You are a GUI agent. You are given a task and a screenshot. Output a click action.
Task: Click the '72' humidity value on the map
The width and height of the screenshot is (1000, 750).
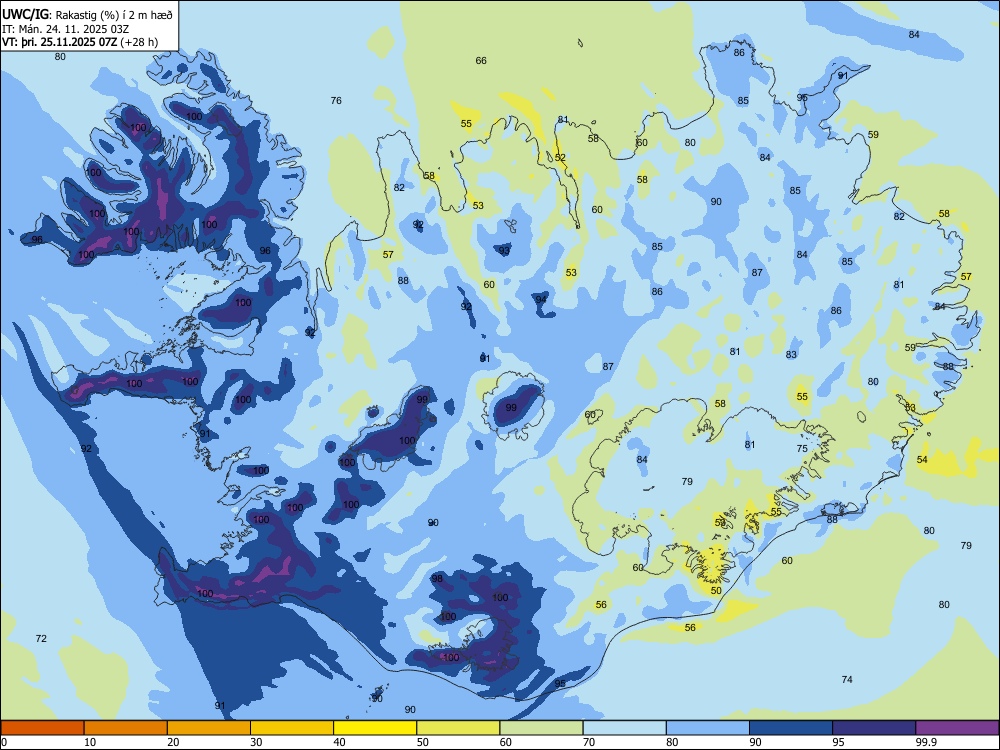[41, 638]
